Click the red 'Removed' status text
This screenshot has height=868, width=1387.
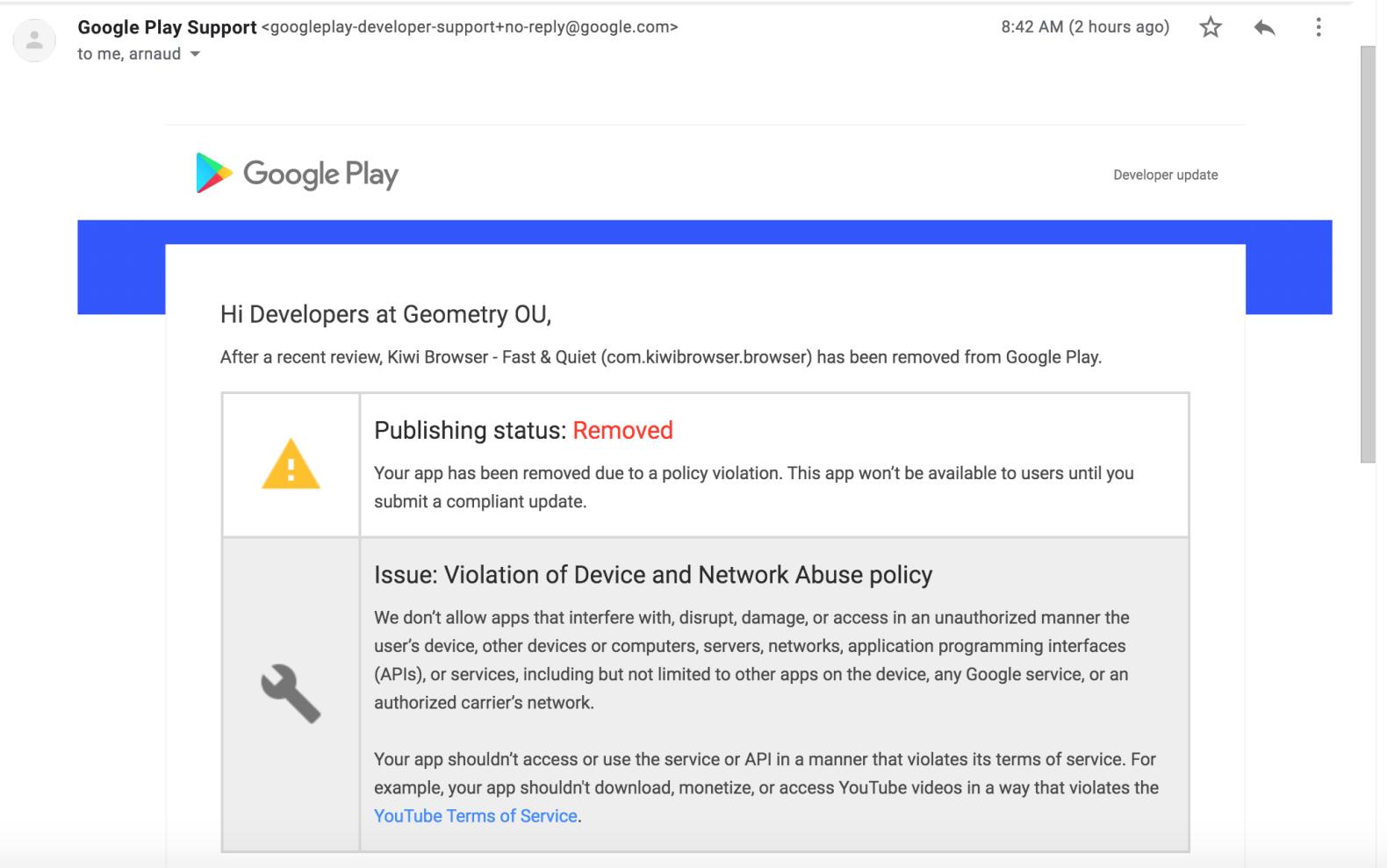(622, 430)
